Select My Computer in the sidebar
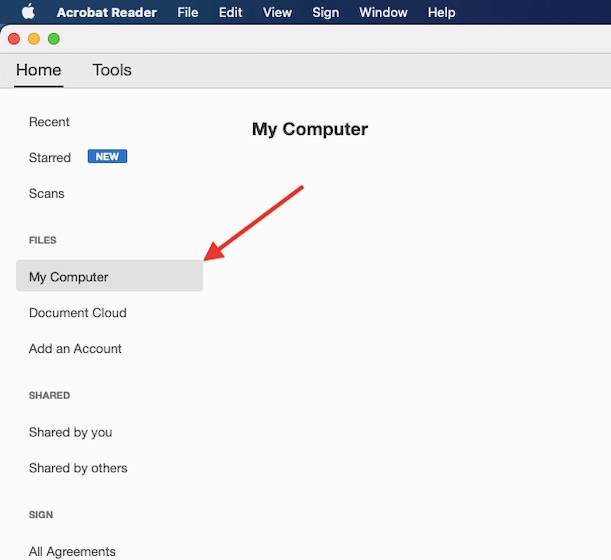 coord(109,276)
